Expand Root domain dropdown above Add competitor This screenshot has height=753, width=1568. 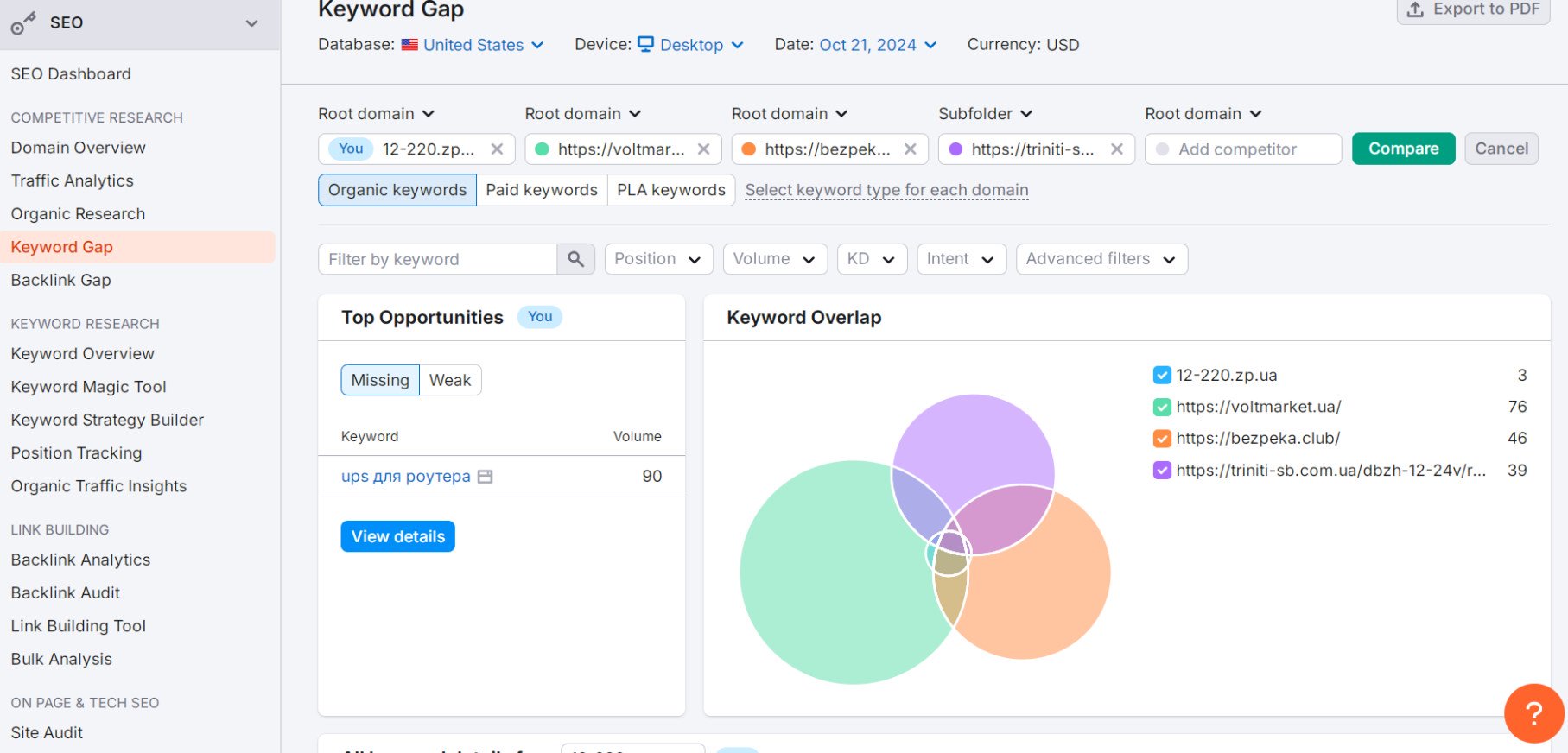[1203, 114]
